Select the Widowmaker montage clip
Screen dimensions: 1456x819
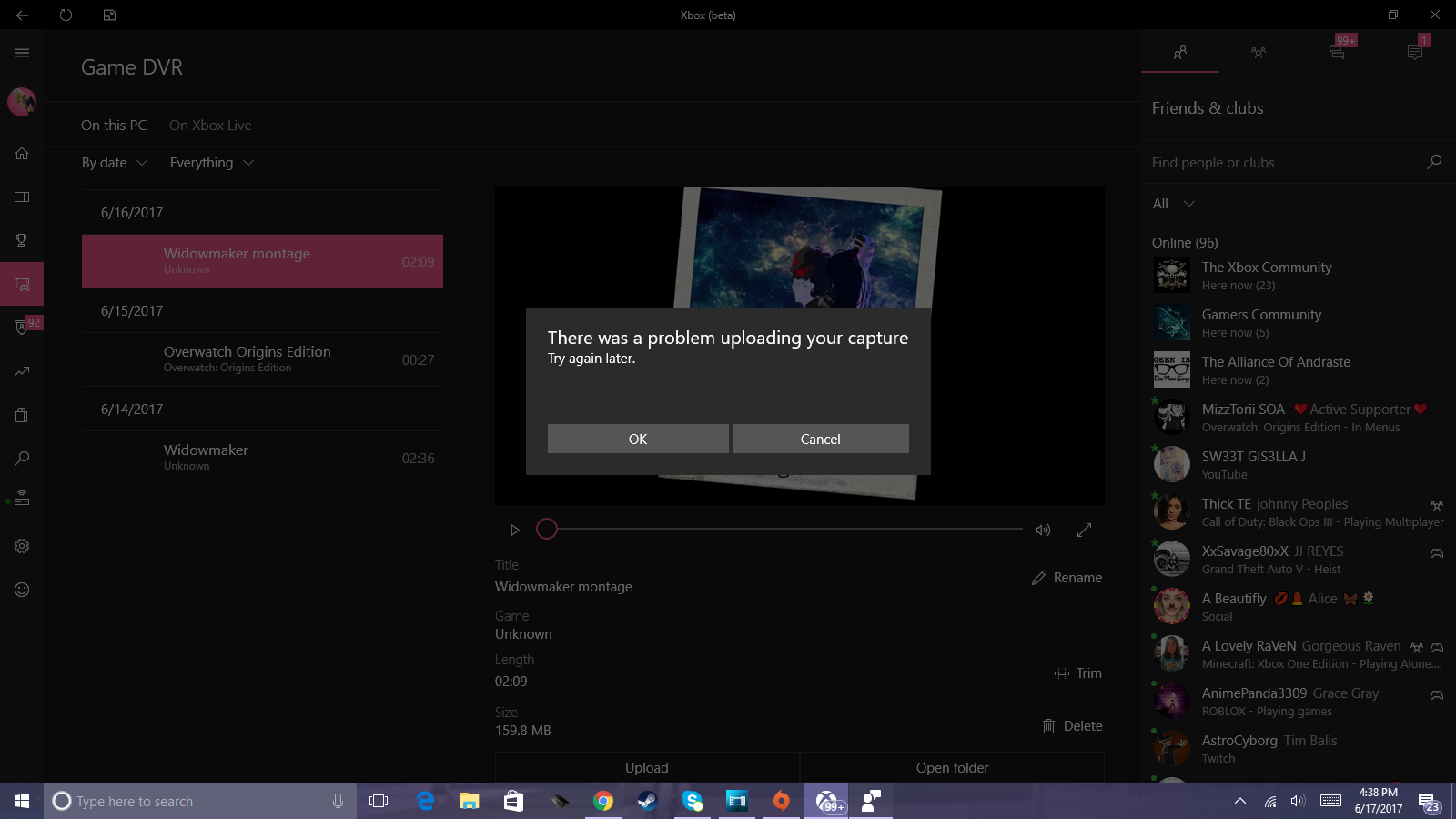tap(262, 261)
